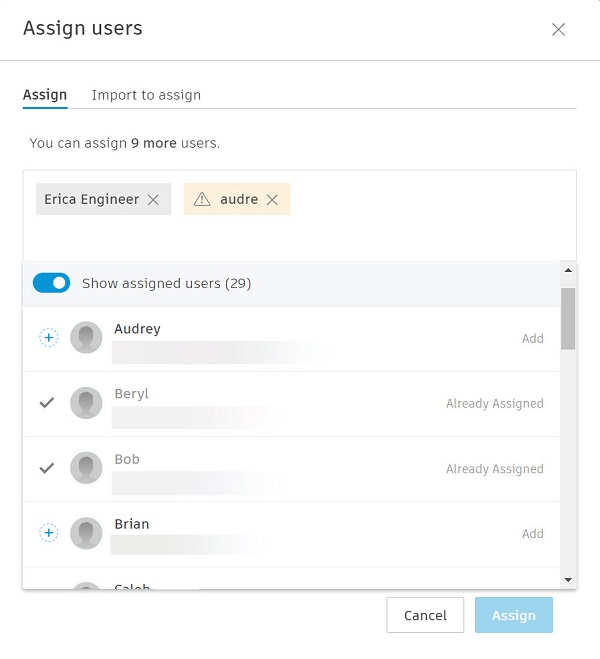The height and width of the screenshot is (659, 600).
Task: Click Bob's checkmark icon
Action: 47,468
